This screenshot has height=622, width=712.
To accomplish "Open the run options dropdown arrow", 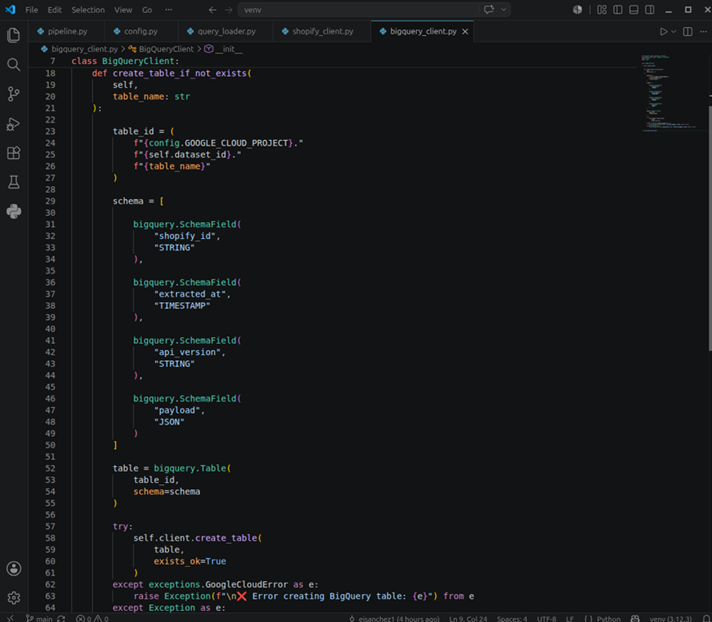I will tap(673, 31).
